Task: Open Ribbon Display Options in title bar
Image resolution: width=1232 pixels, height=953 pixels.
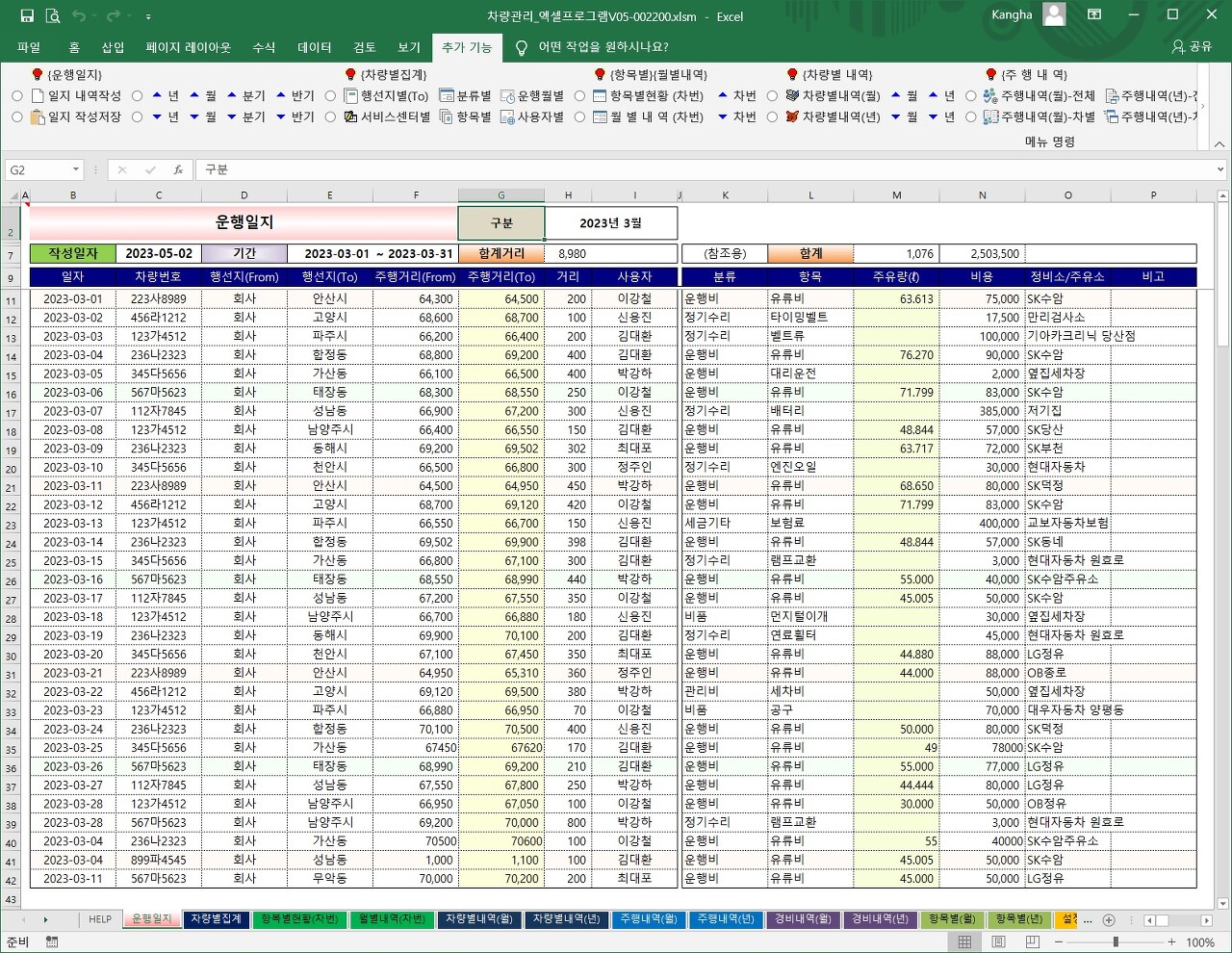Action: pyautogui.click(x=1094, y=14)
